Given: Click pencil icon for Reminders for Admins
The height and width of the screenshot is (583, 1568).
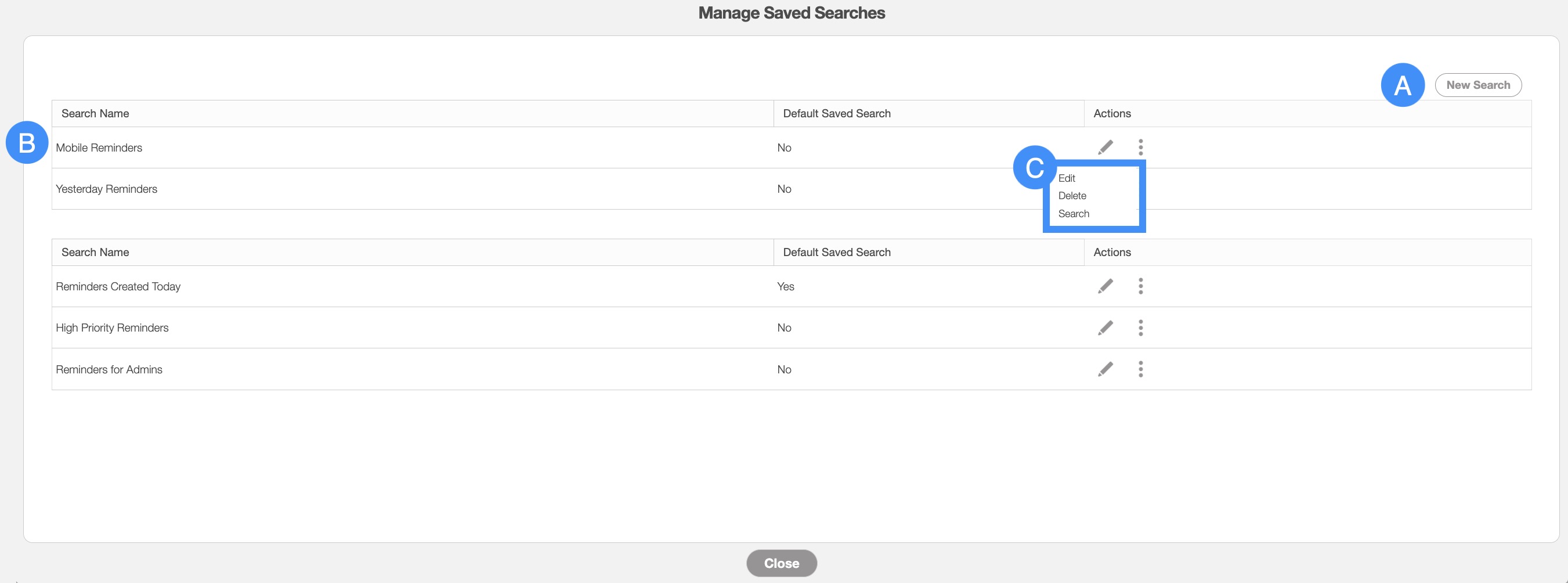Looking at the screenshot, I should coord(1105,369).
